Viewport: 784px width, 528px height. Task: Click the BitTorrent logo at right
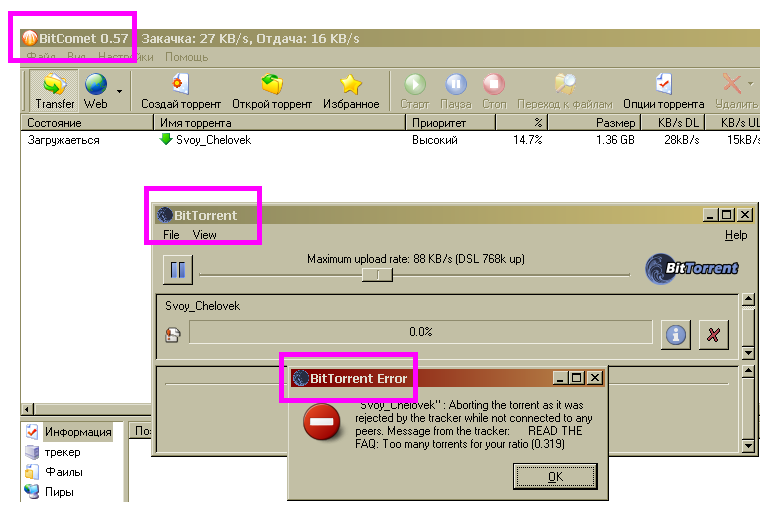tap(692, 268)
